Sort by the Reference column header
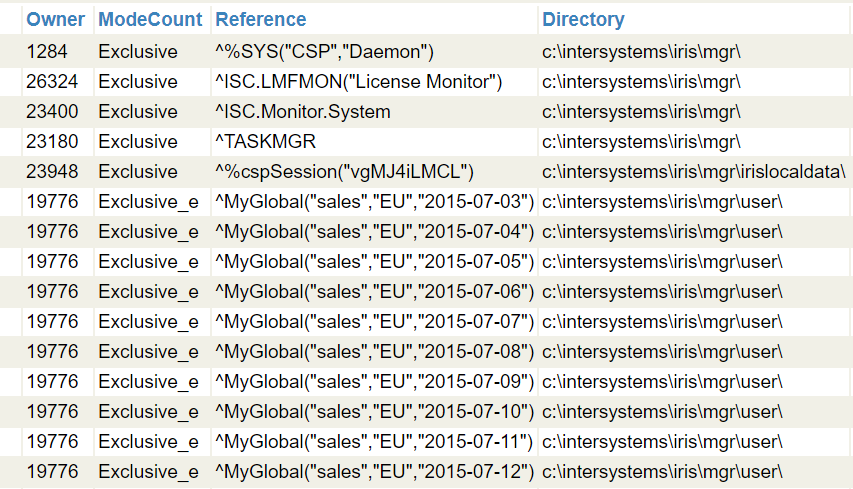The width and height of the screenshot is (853, 489). 261,19
